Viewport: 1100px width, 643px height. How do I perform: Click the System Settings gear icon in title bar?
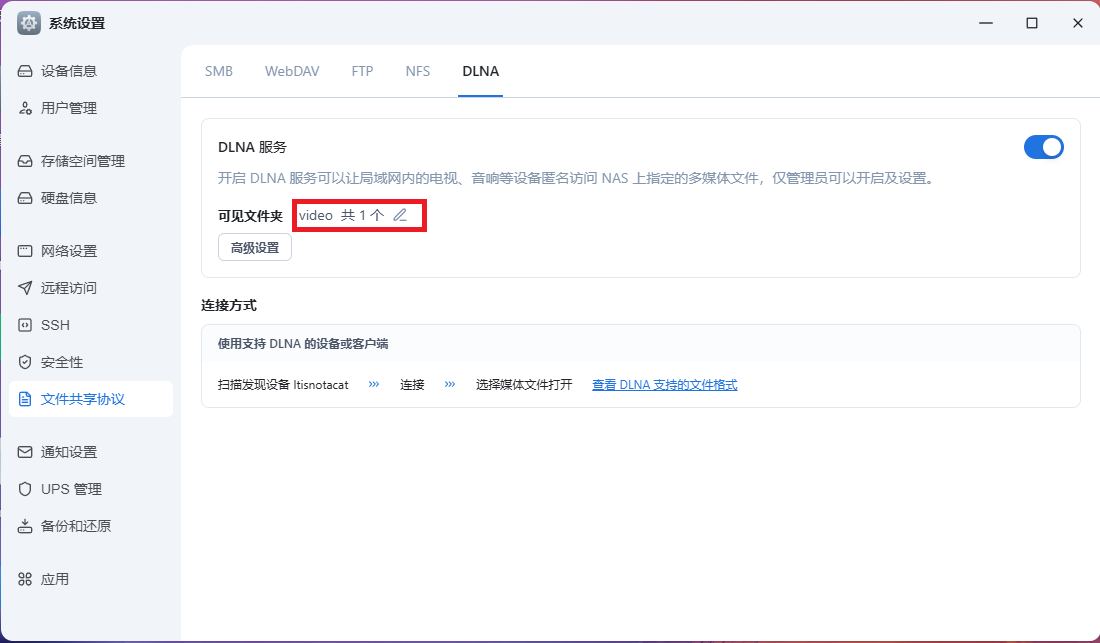pos(29,23)
